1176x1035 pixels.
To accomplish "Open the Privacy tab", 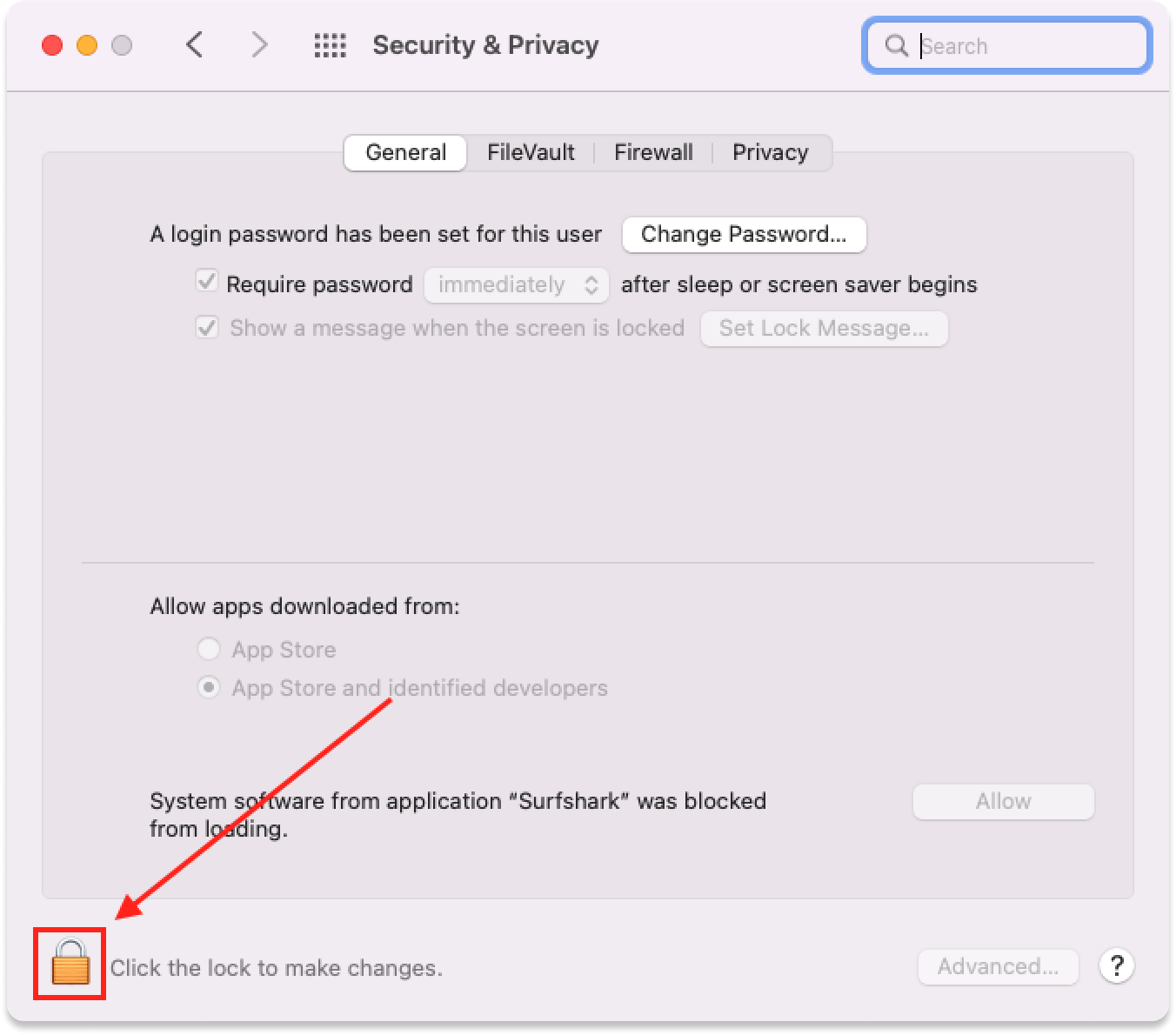I will (x=770, y=152).
